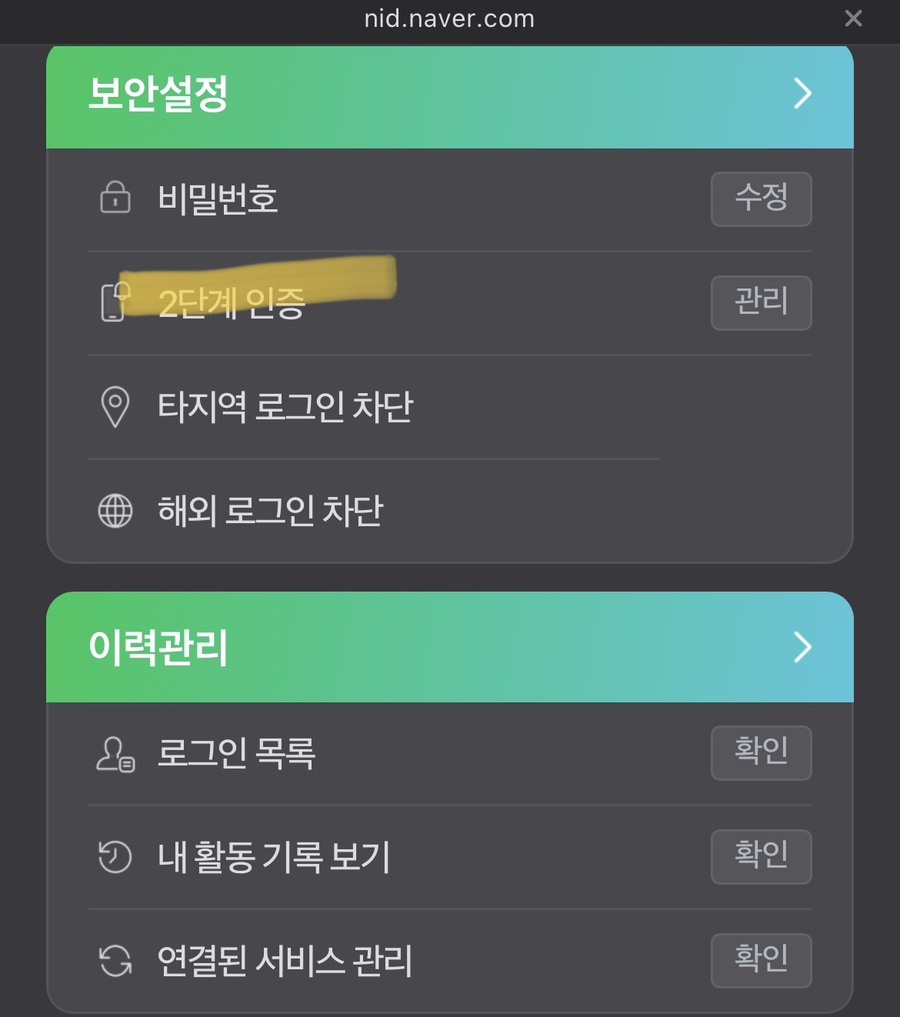Click the 수정 button for password
The image size is (900, 1017).
761,199
